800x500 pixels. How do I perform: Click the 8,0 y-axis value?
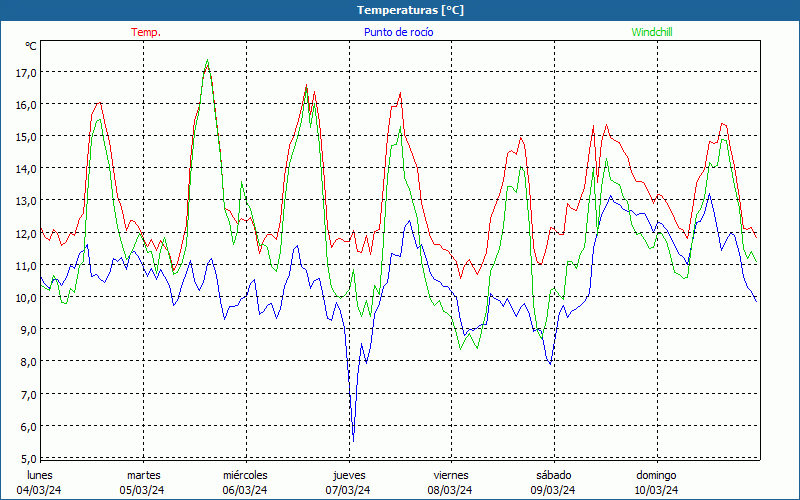tap(29, 363)
